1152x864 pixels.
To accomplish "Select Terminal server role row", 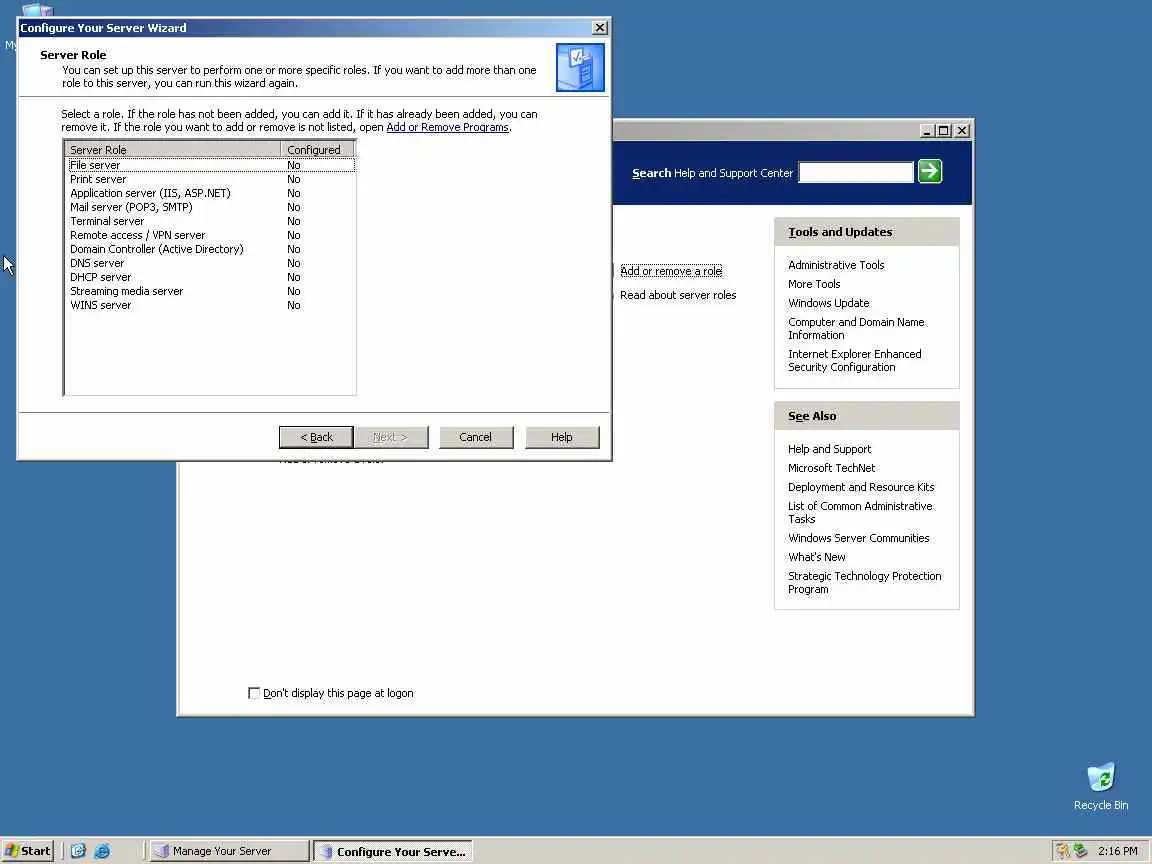I will 212,221.
